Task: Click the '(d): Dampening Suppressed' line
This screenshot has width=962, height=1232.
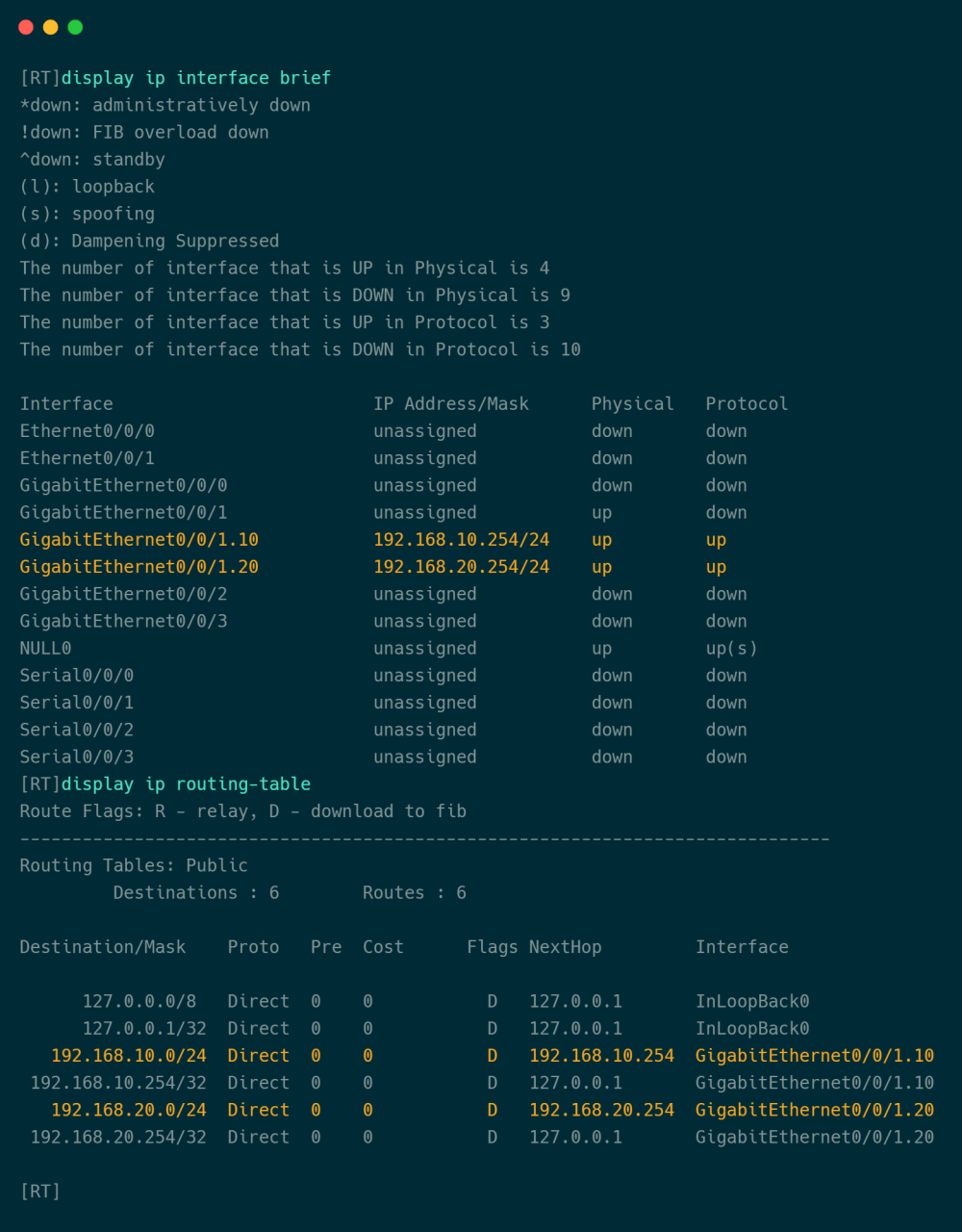Action: pyautogui.click(x=150, y=241)
